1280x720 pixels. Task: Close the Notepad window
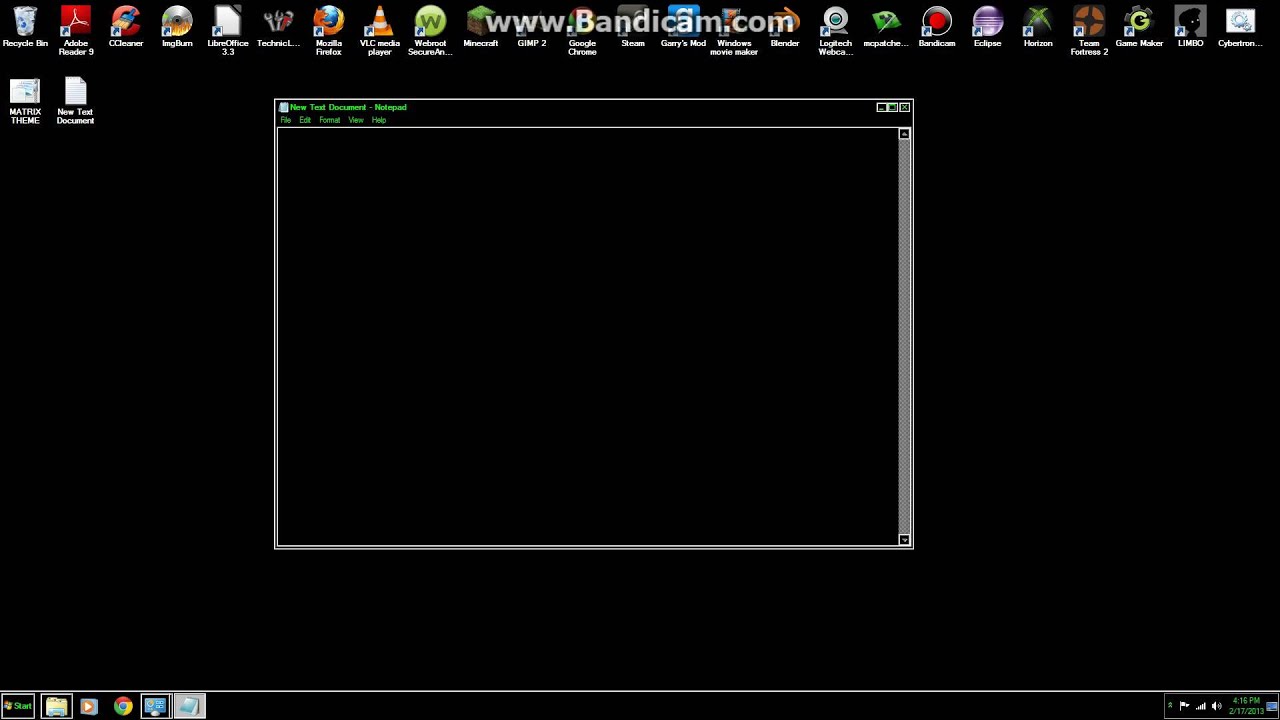(905, 107)
